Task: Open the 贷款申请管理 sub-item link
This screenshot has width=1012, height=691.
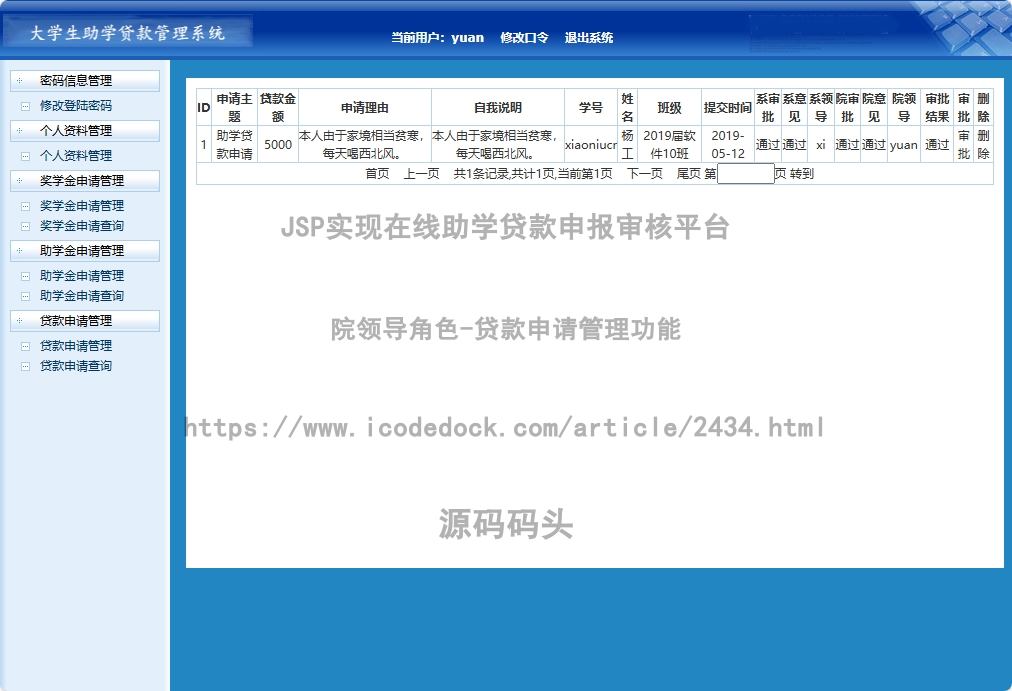Action: tap(76, 346)
